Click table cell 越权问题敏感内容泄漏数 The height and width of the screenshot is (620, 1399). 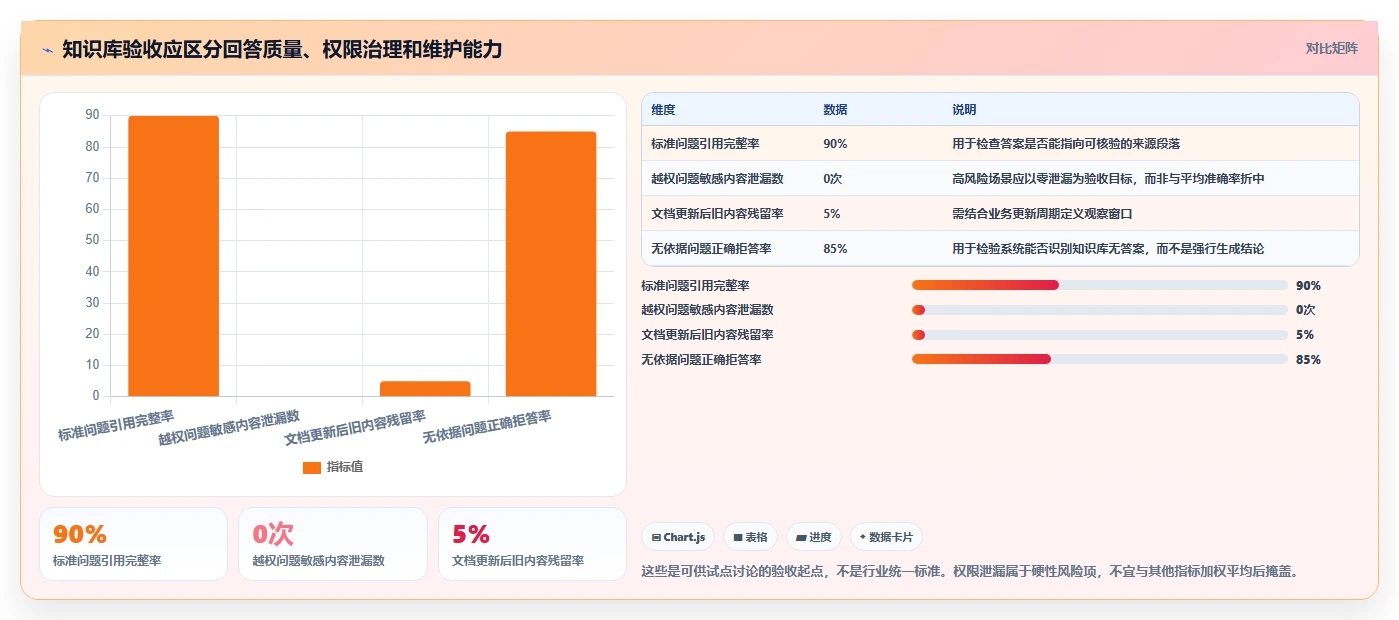coord(717,179)
